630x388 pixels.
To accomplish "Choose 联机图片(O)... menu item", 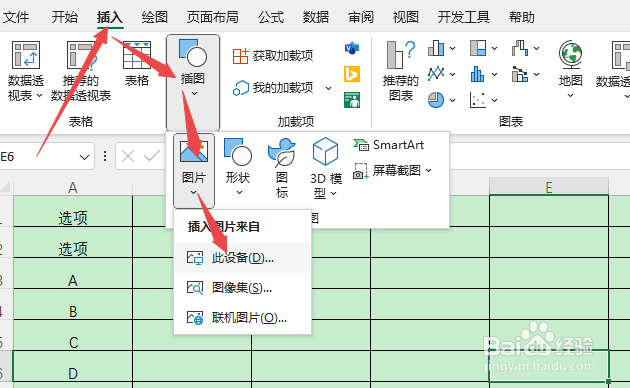I will [242, 318].
